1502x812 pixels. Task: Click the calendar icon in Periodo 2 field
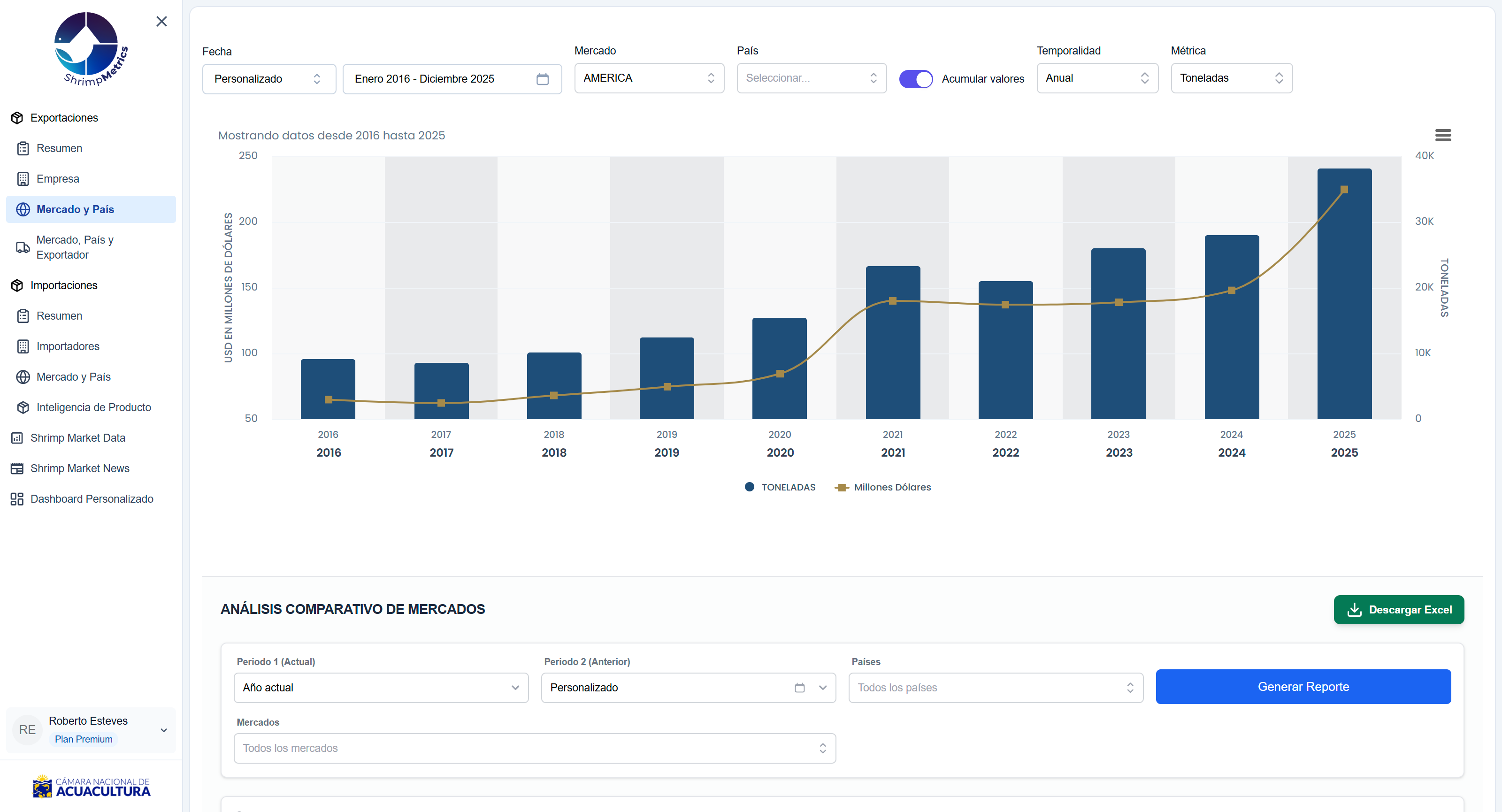click(799, 687)
